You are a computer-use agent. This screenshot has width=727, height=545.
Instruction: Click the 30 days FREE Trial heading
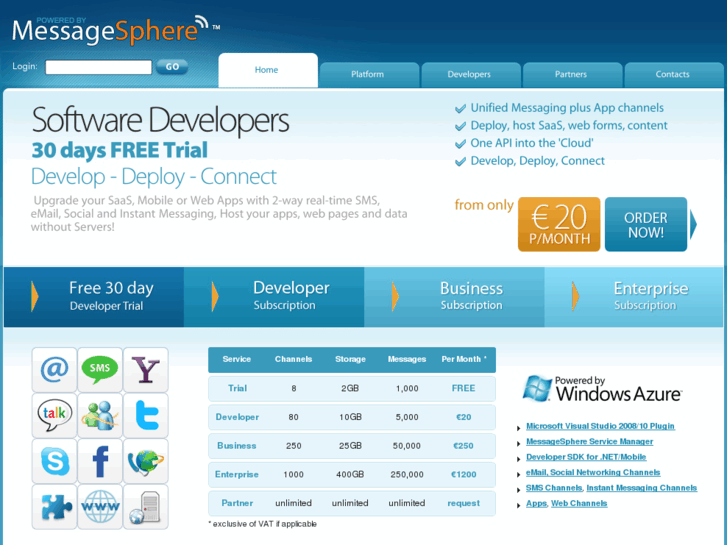[120, 150]
